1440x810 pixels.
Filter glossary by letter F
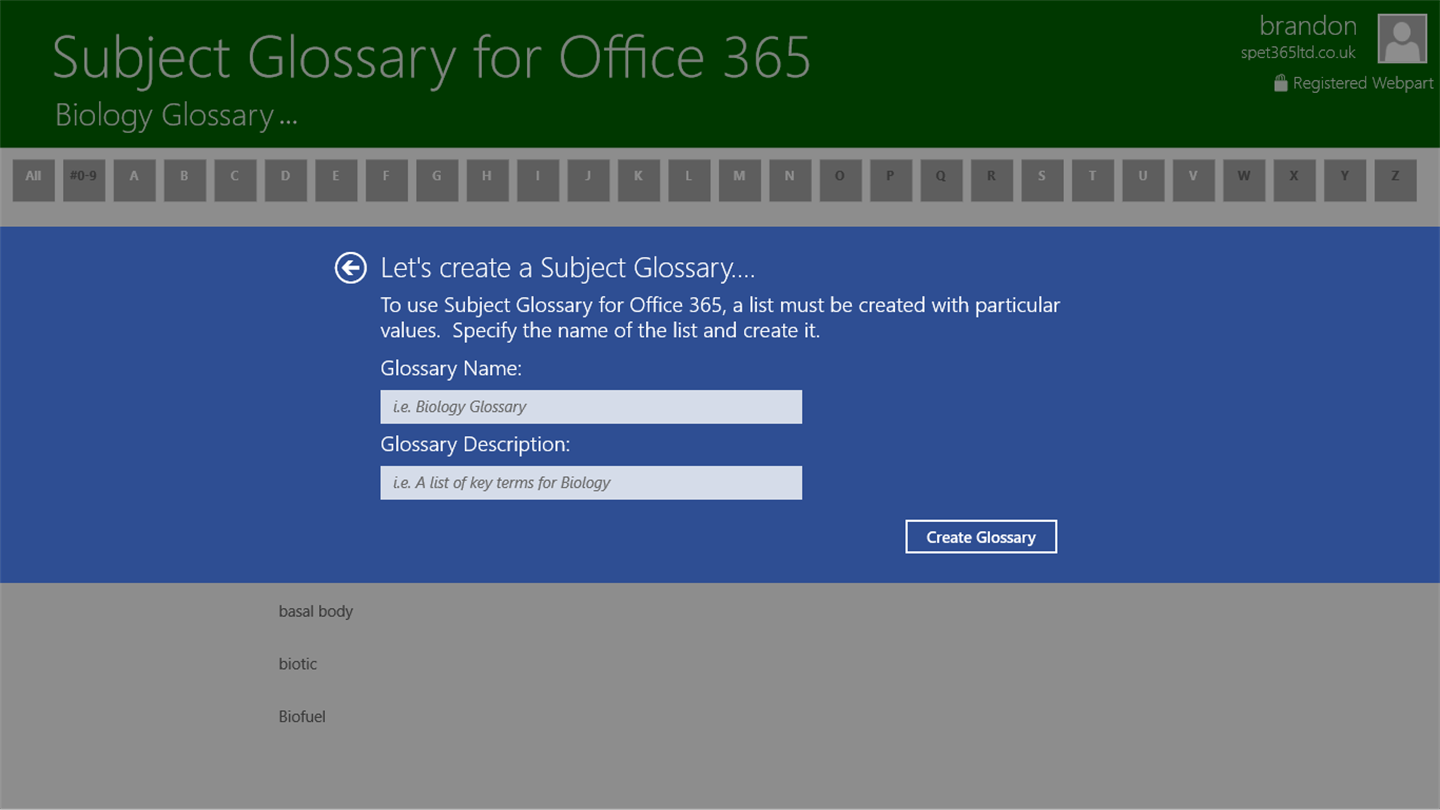tap(386, 181)
